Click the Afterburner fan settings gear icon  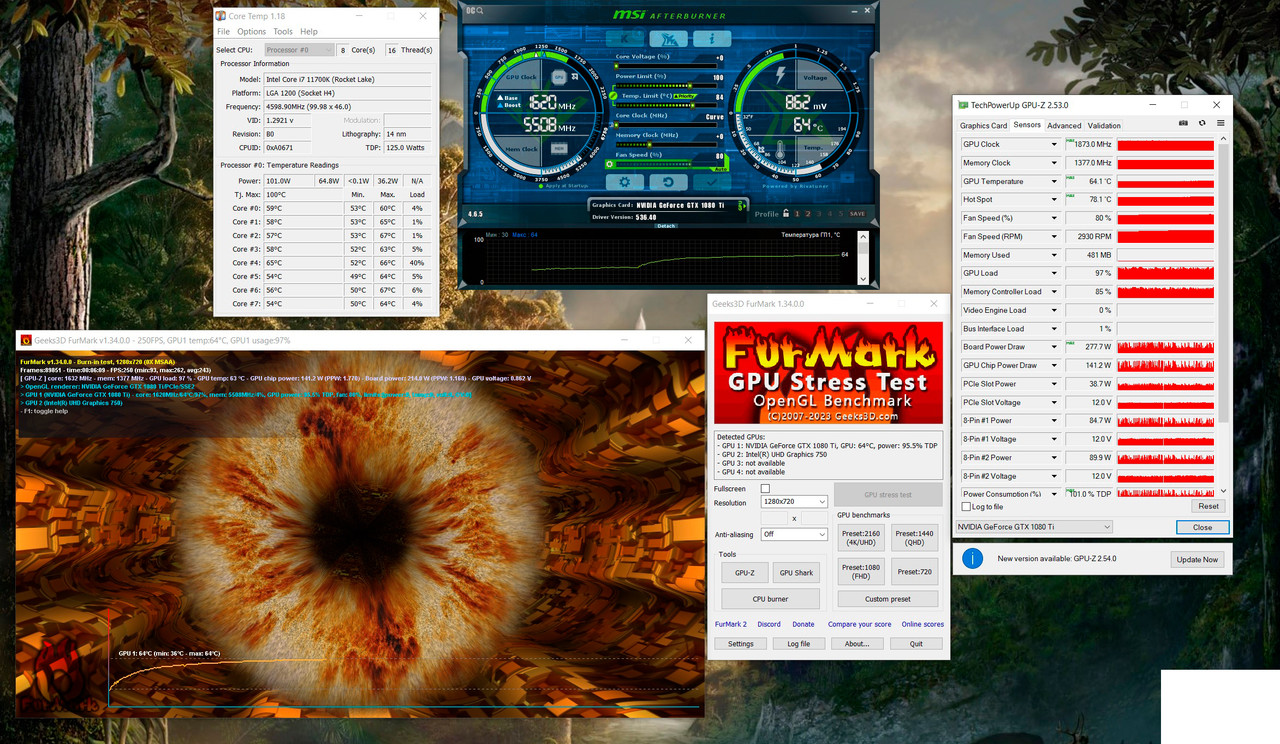point(609,164)
